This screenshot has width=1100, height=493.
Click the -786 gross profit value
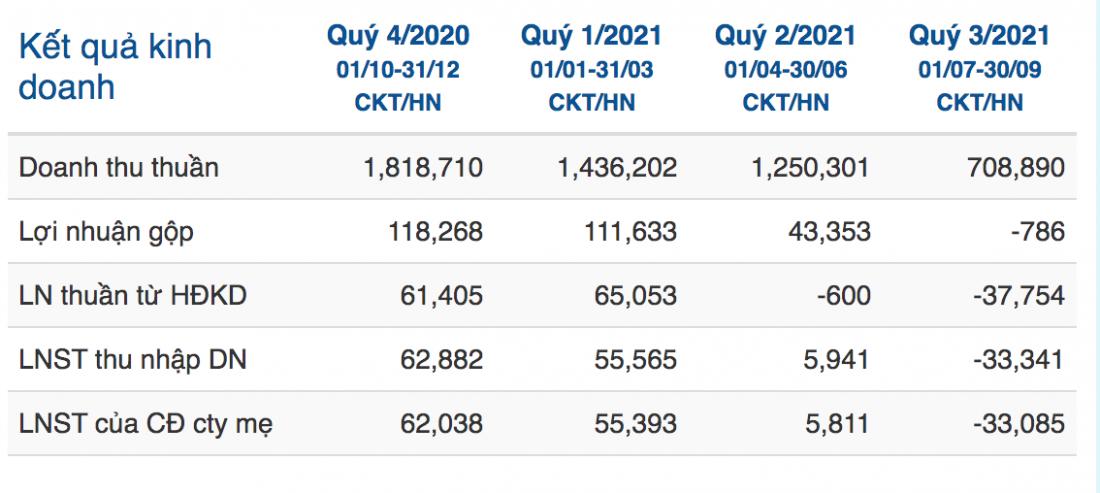[x=1038, y=231]
